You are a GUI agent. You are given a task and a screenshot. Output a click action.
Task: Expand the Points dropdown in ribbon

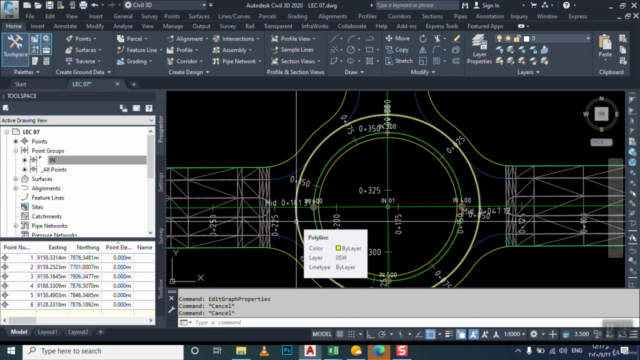(x=95, y=39)
